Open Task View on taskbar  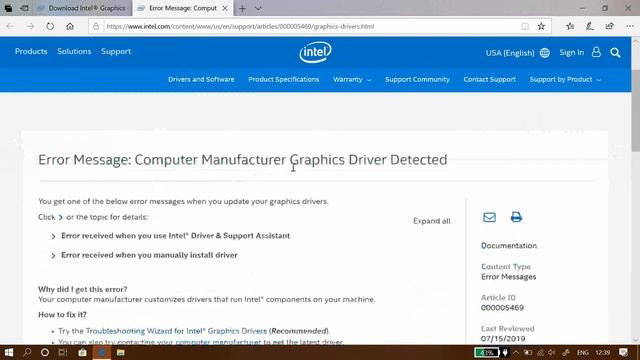point(63,353)
